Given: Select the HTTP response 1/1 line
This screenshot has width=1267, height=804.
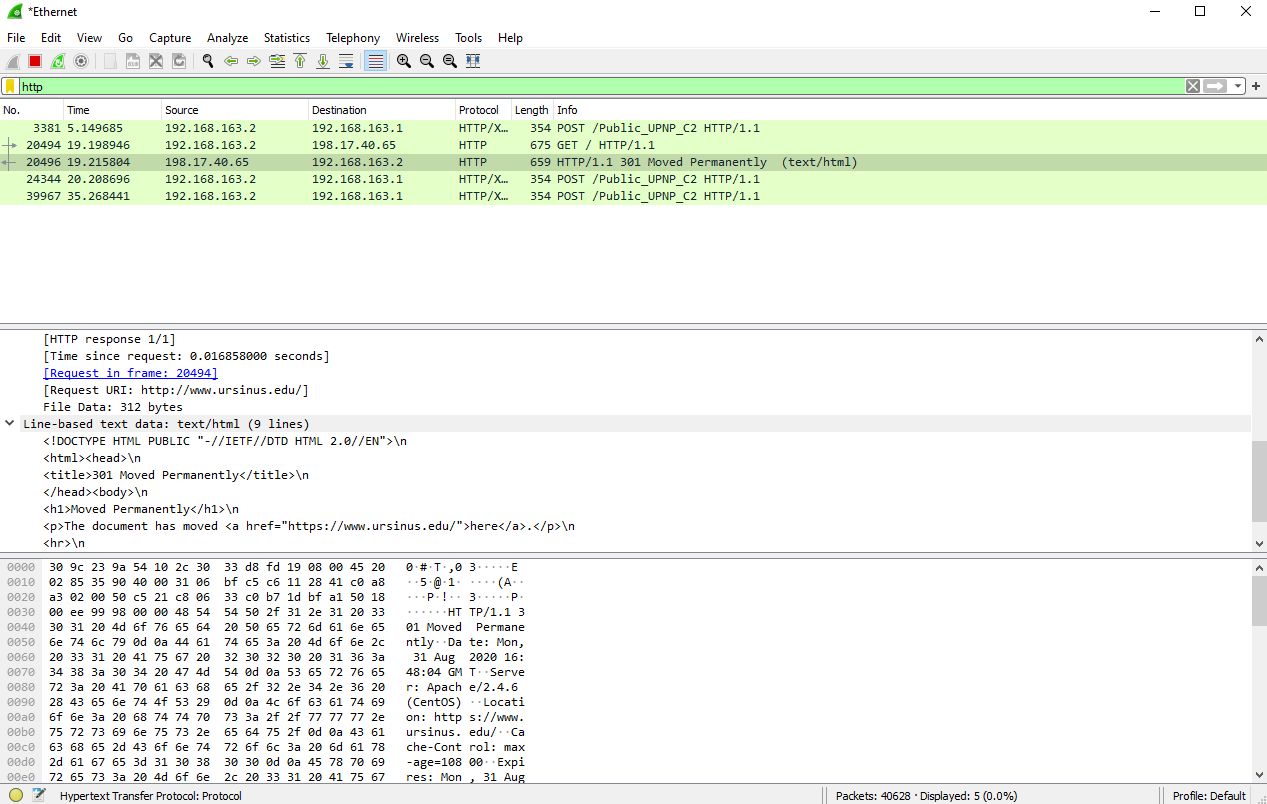Looking at the screenshot, I should (109, 339).
